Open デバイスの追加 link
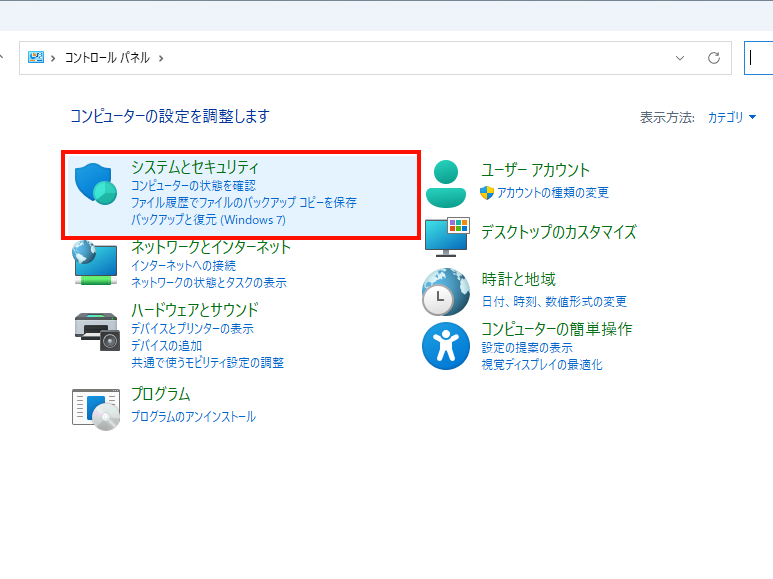Viewport: 773px width, 579px height. [167, 346]
